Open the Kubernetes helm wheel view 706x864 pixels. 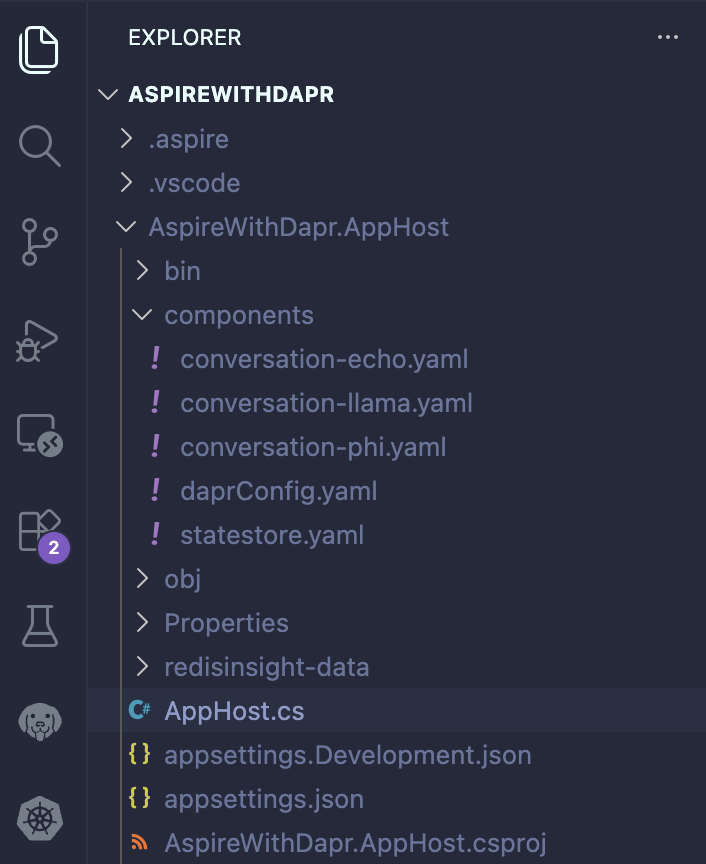[40, 818]
